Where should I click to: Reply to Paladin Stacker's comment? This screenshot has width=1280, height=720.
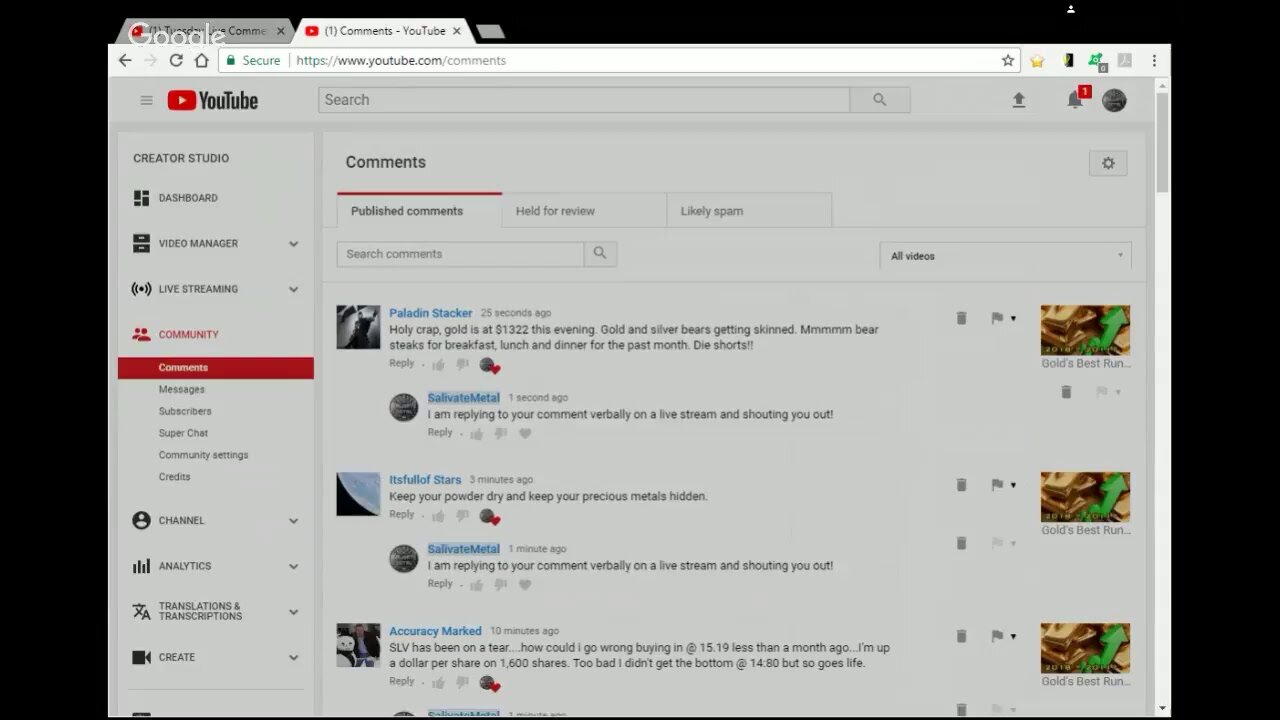(x=402, y=364)
